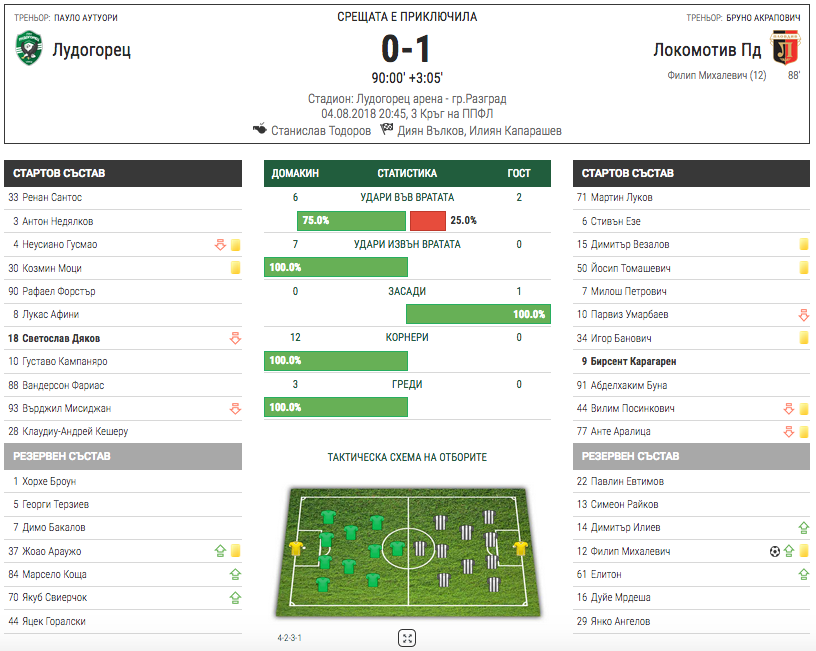This screenshot has width=816, height=651.
Task: Select the ДОМАКИН header label
Action: coord(295,173)
